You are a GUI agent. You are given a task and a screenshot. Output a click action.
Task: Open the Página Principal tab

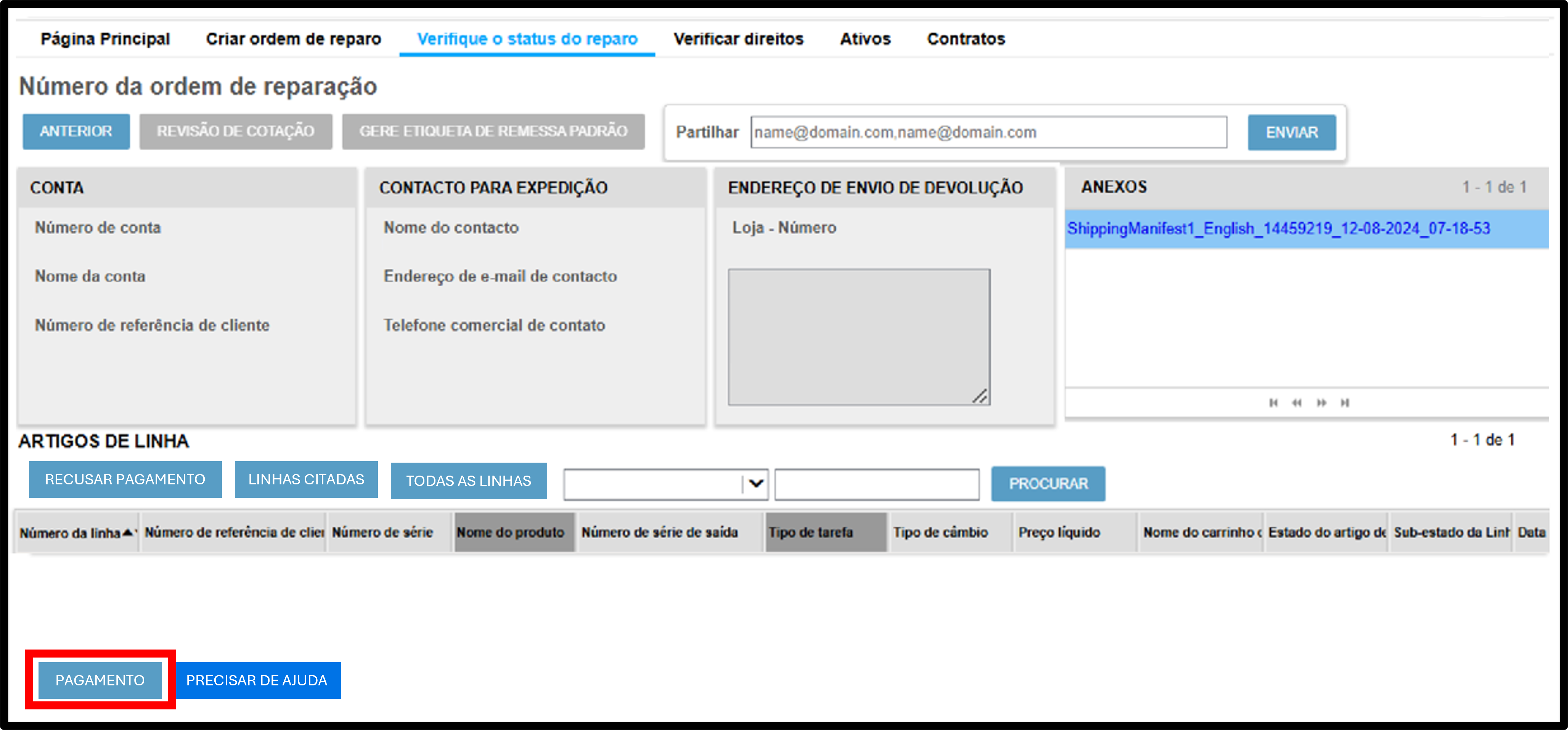pyautogui.click(x=105, y=39)
